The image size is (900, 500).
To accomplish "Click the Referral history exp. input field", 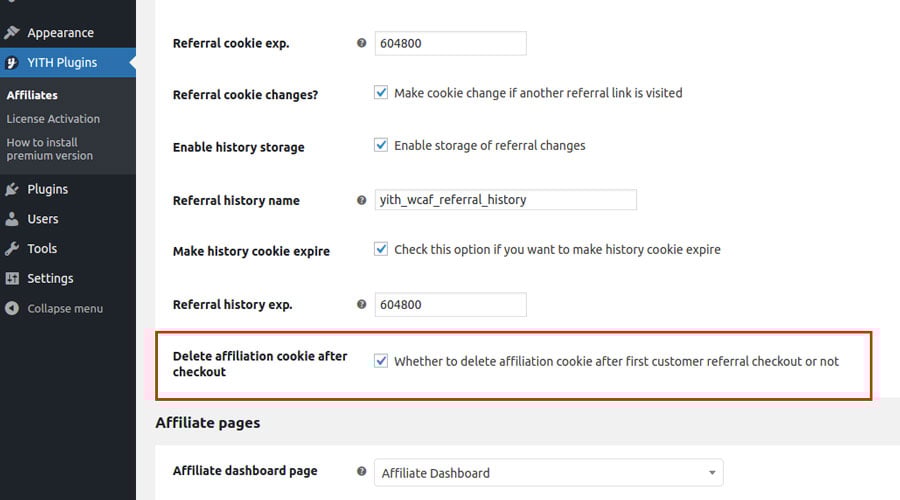I will (451, 304).
